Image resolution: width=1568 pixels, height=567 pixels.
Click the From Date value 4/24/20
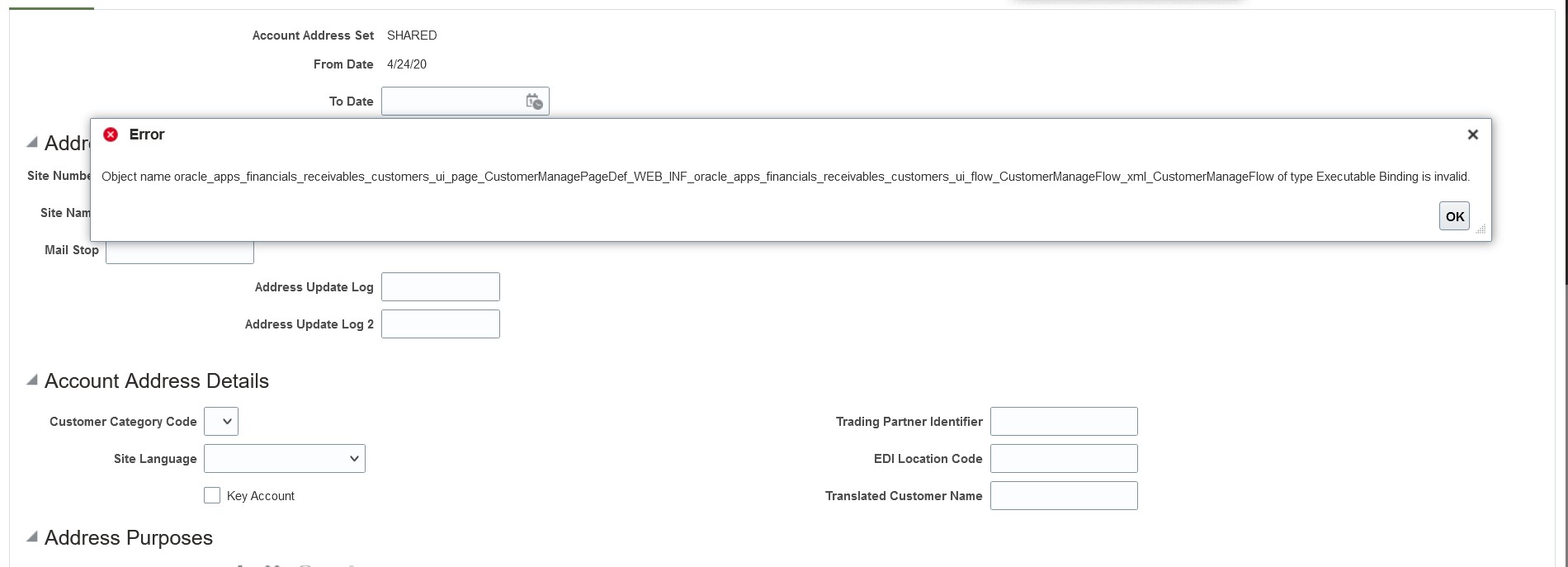(407, 64)
